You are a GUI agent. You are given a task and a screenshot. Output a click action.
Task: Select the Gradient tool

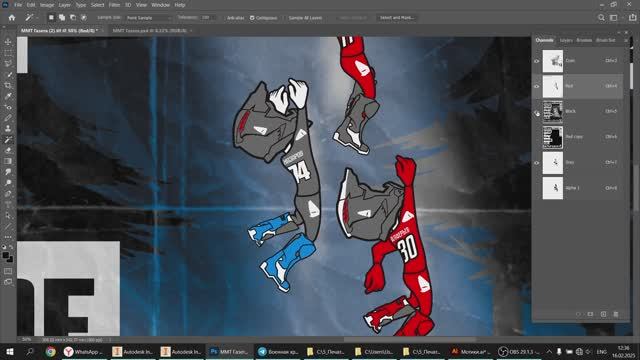pyautogui.click(x=8, y=161)
